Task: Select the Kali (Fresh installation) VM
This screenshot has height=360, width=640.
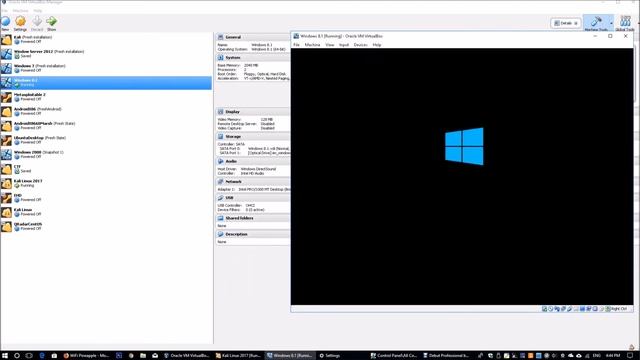Action: 106,40
